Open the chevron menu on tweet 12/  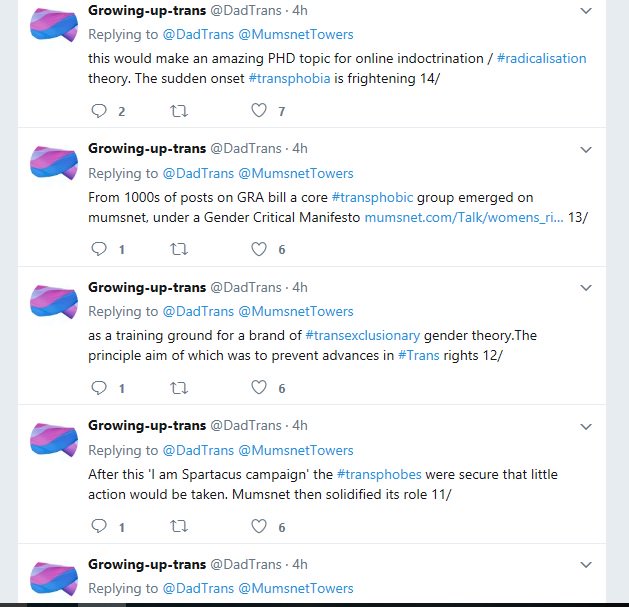586,288
